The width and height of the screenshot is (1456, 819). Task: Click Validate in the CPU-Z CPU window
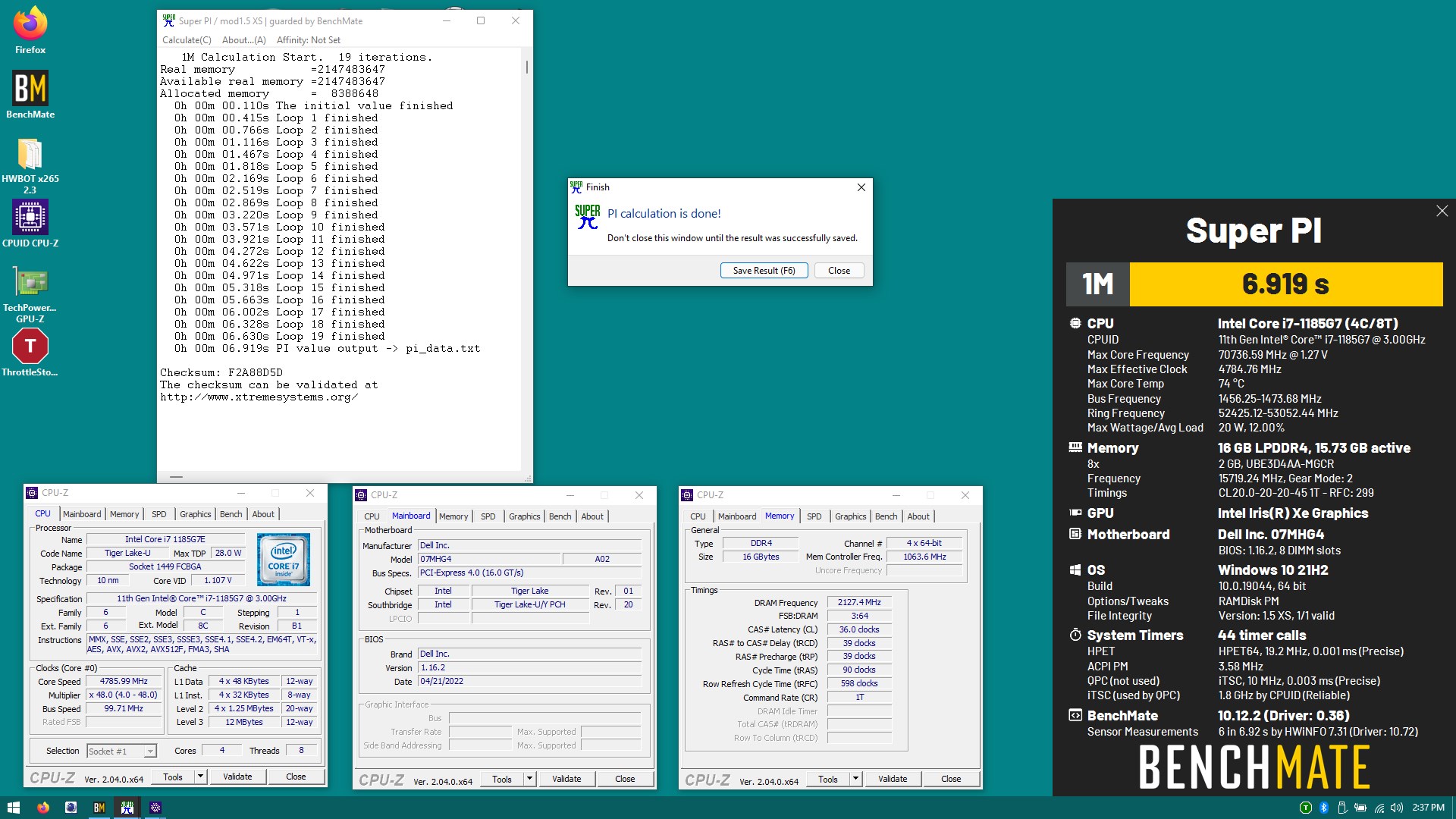[x=237, y=777]
